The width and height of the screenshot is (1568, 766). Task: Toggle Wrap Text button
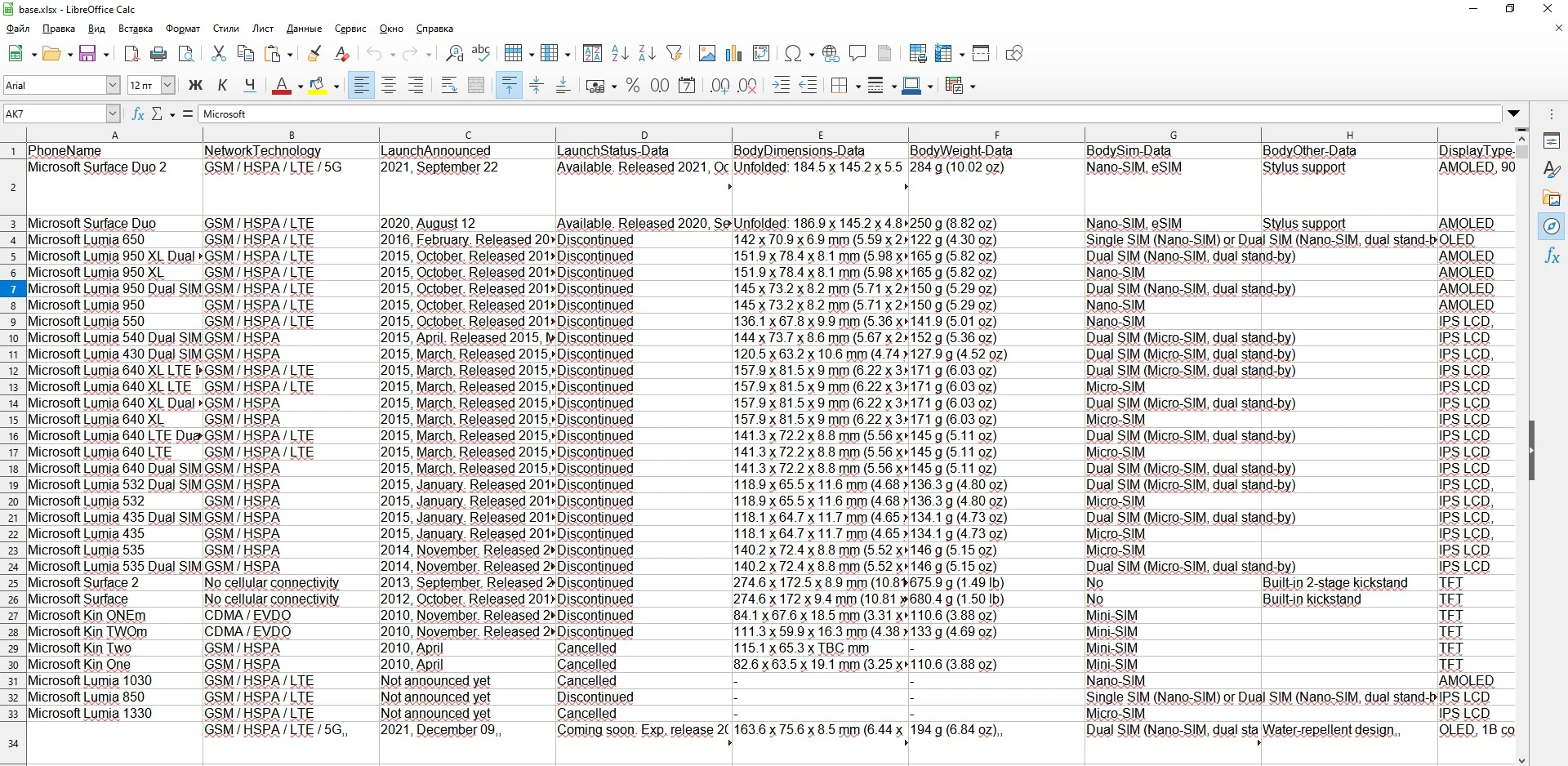click(x=449, y=86)
